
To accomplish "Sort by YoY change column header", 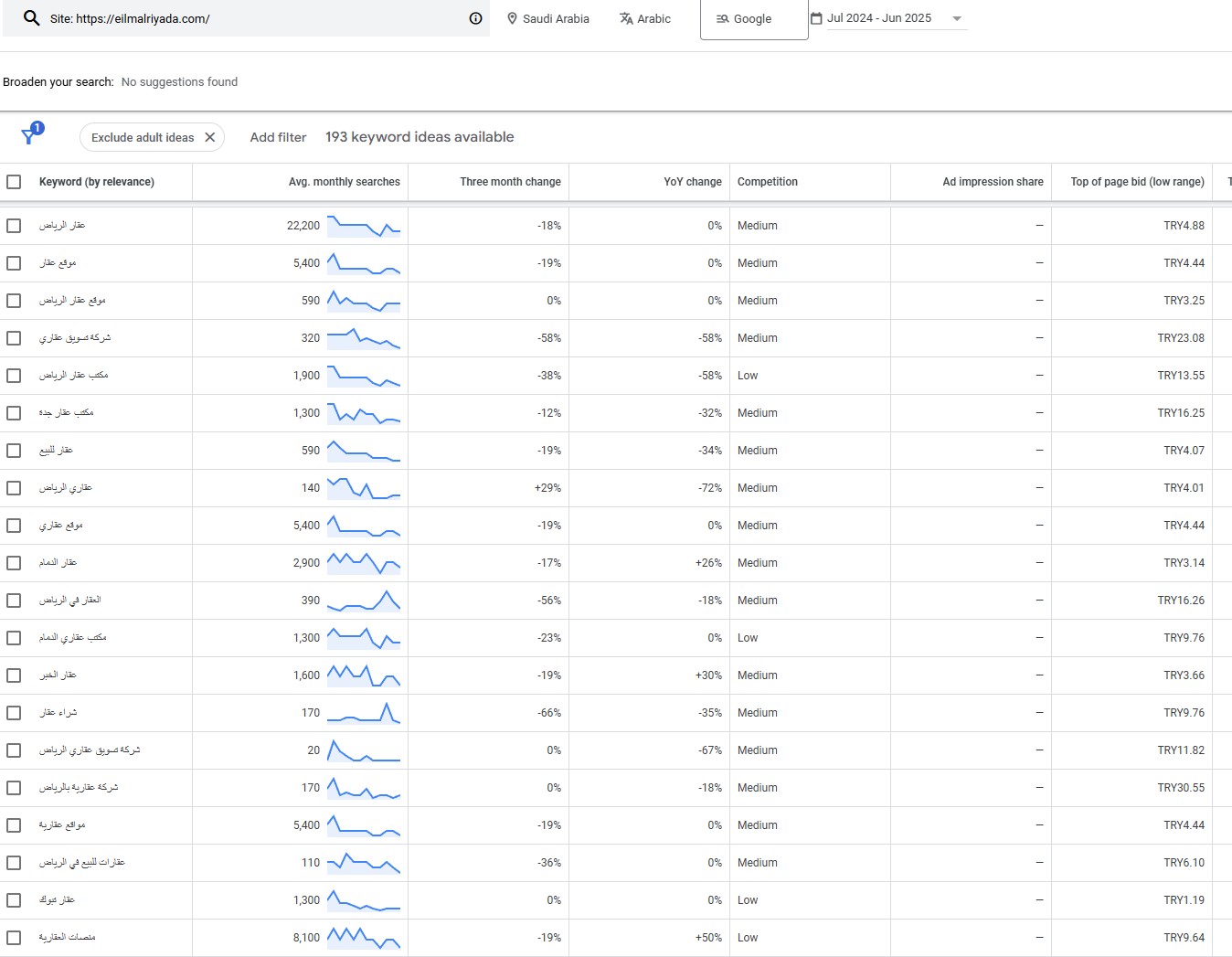I will pos(692,182).
